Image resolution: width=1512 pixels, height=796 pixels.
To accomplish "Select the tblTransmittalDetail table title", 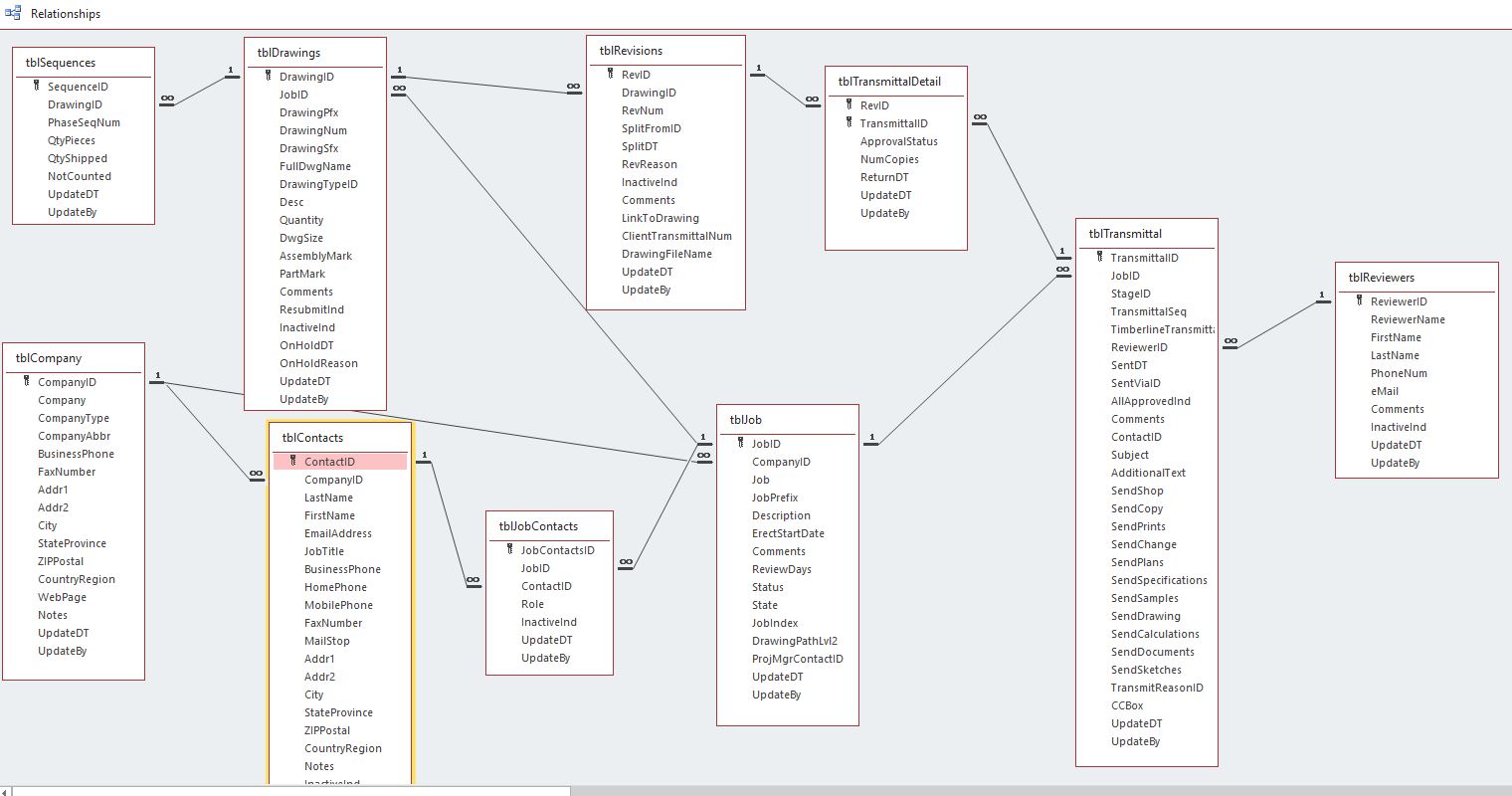I will point(889,82).
